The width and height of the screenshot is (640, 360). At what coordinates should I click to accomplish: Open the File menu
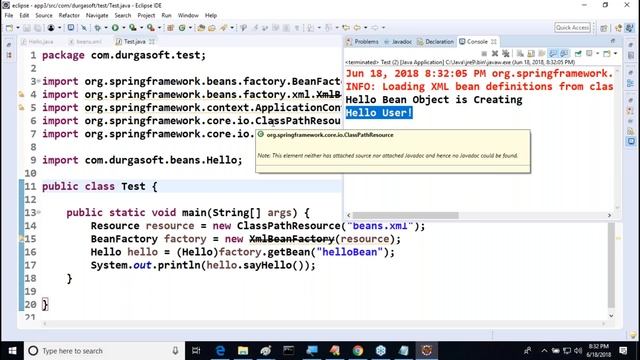coord(9,15)
